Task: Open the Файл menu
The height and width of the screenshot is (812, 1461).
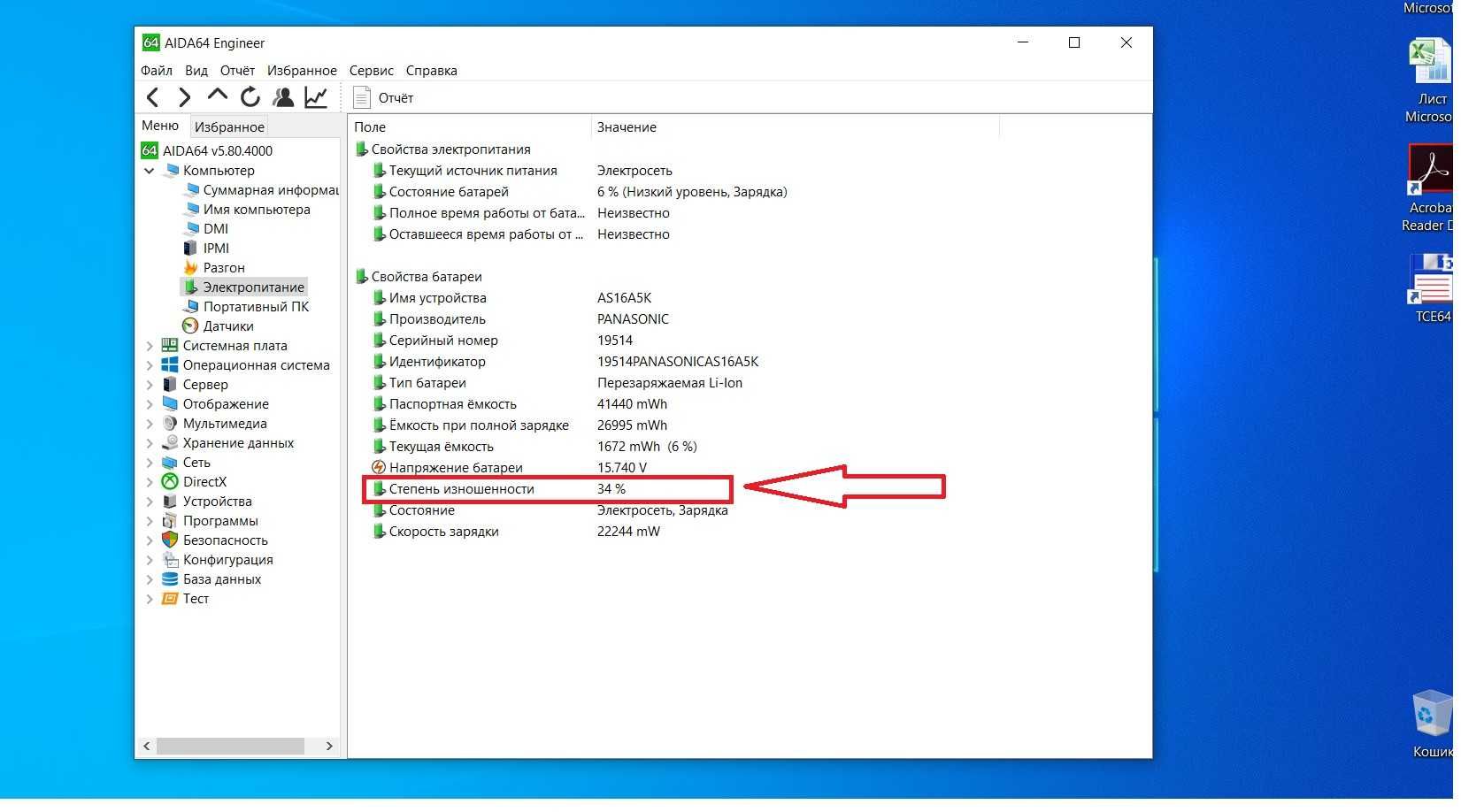Action: coord(157,71)
